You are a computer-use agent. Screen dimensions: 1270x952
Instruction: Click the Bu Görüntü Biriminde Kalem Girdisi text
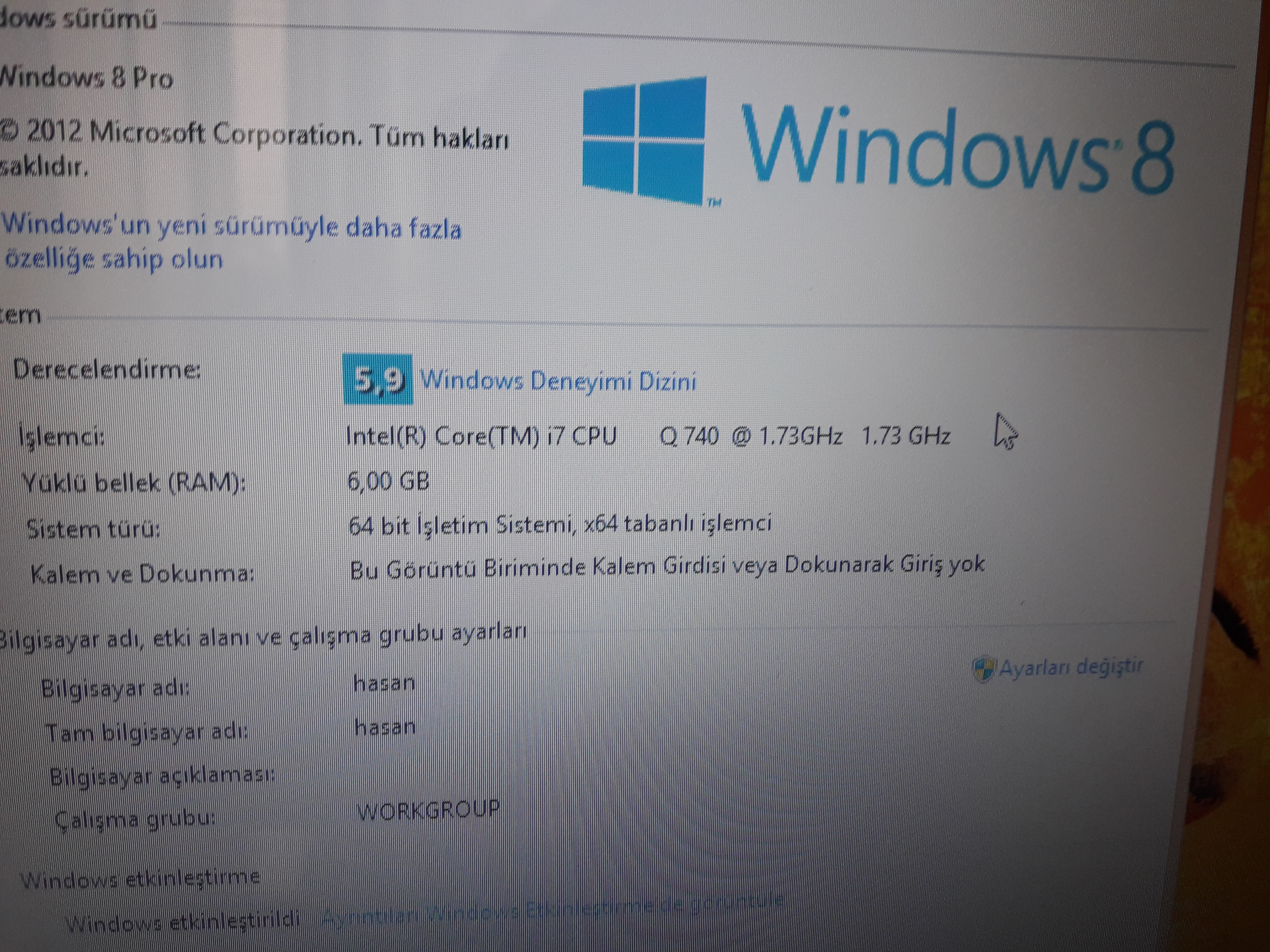[667, 566]
